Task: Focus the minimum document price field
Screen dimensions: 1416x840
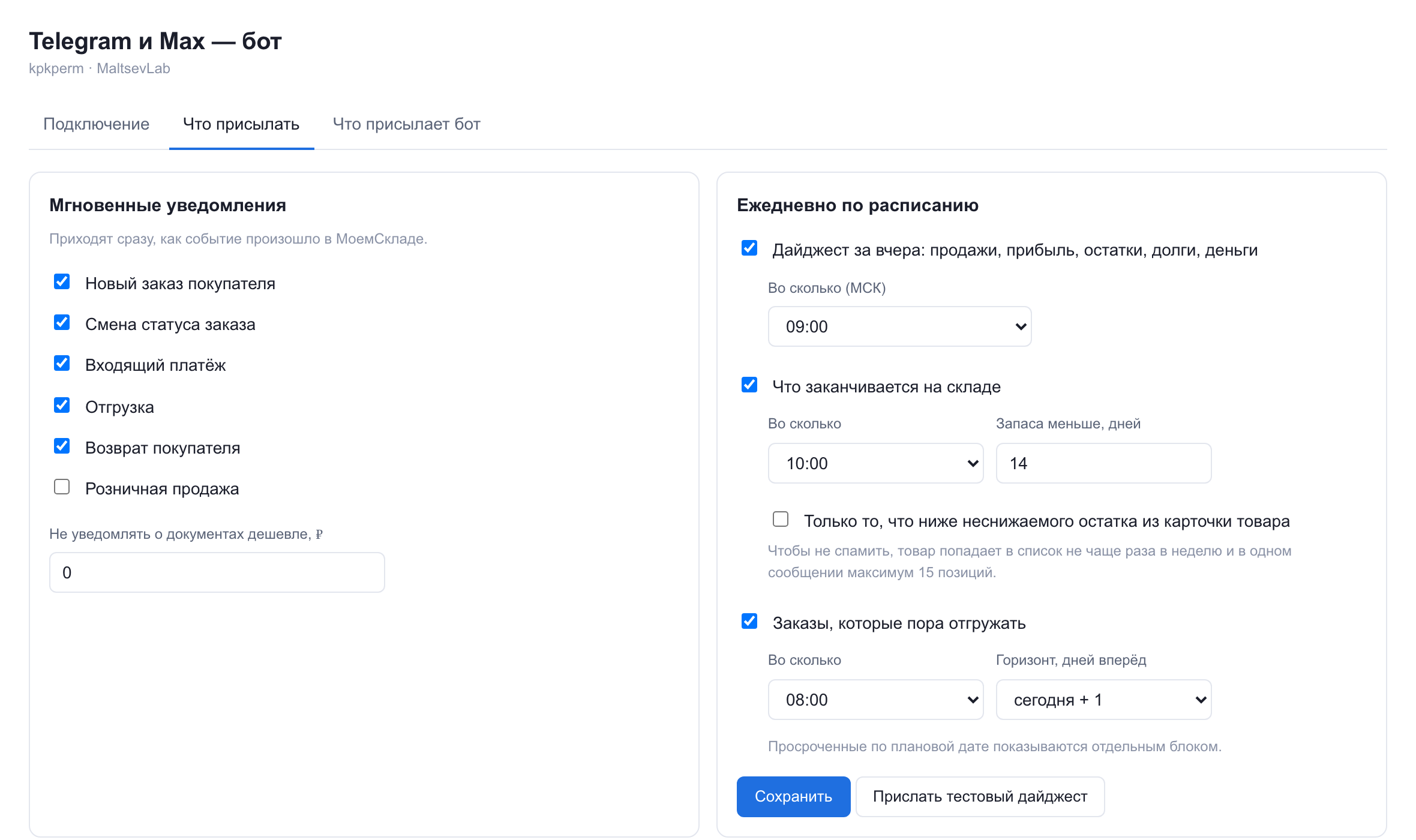Action: [x=217, y=572]
